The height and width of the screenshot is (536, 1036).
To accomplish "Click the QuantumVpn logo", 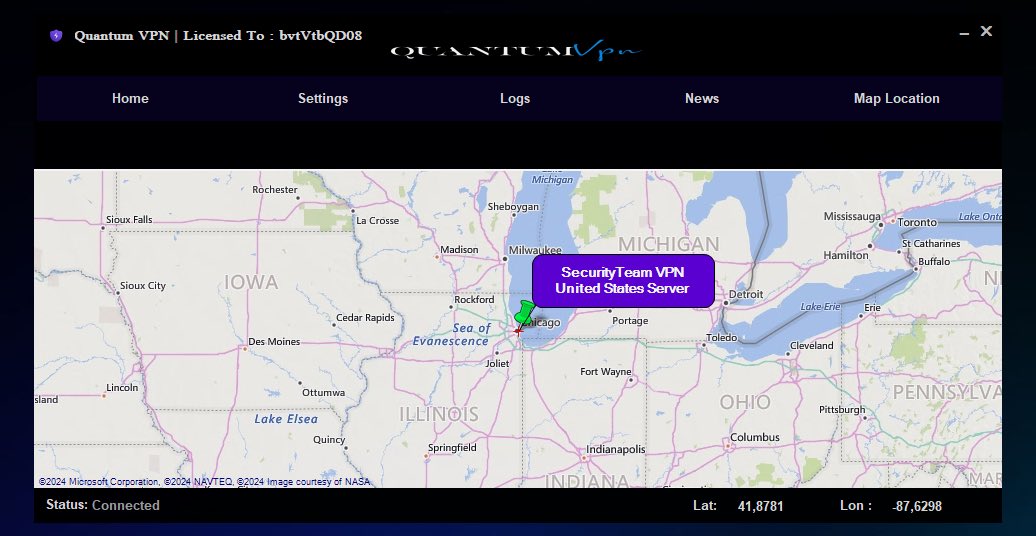I will (516, 52).
